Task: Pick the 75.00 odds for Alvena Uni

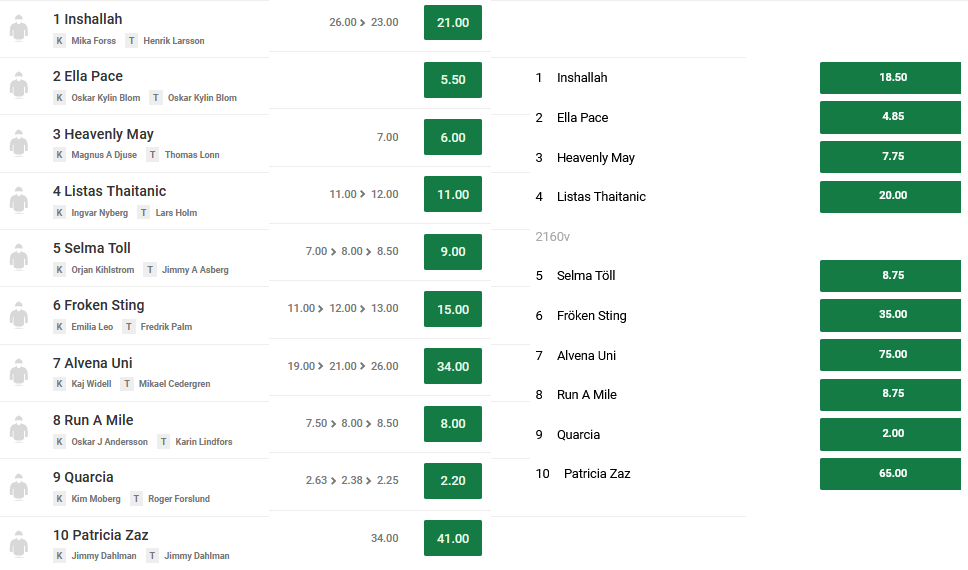Action: coord(890,354)
